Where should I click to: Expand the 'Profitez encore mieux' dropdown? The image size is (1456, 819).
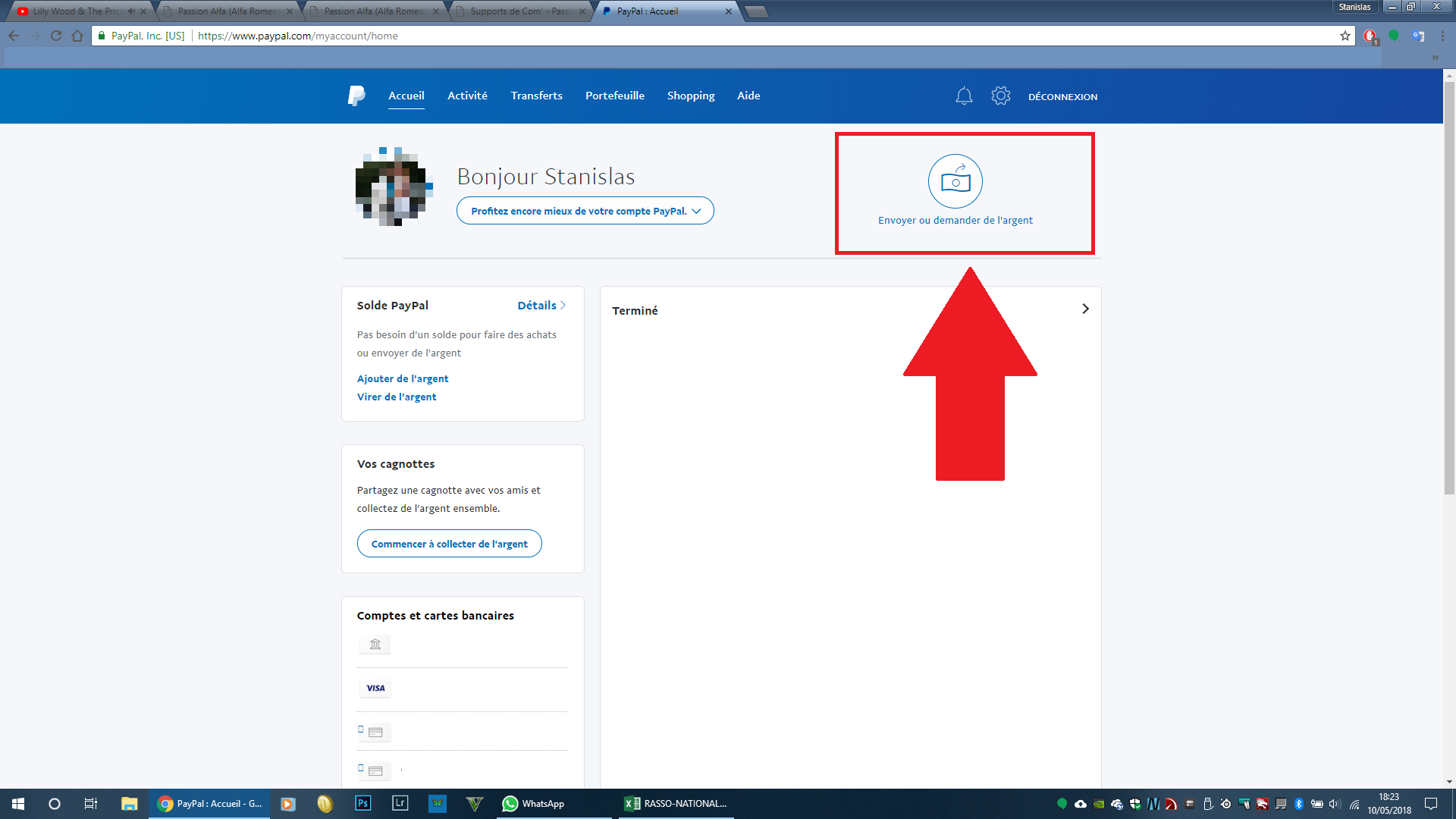coord(585,211)
